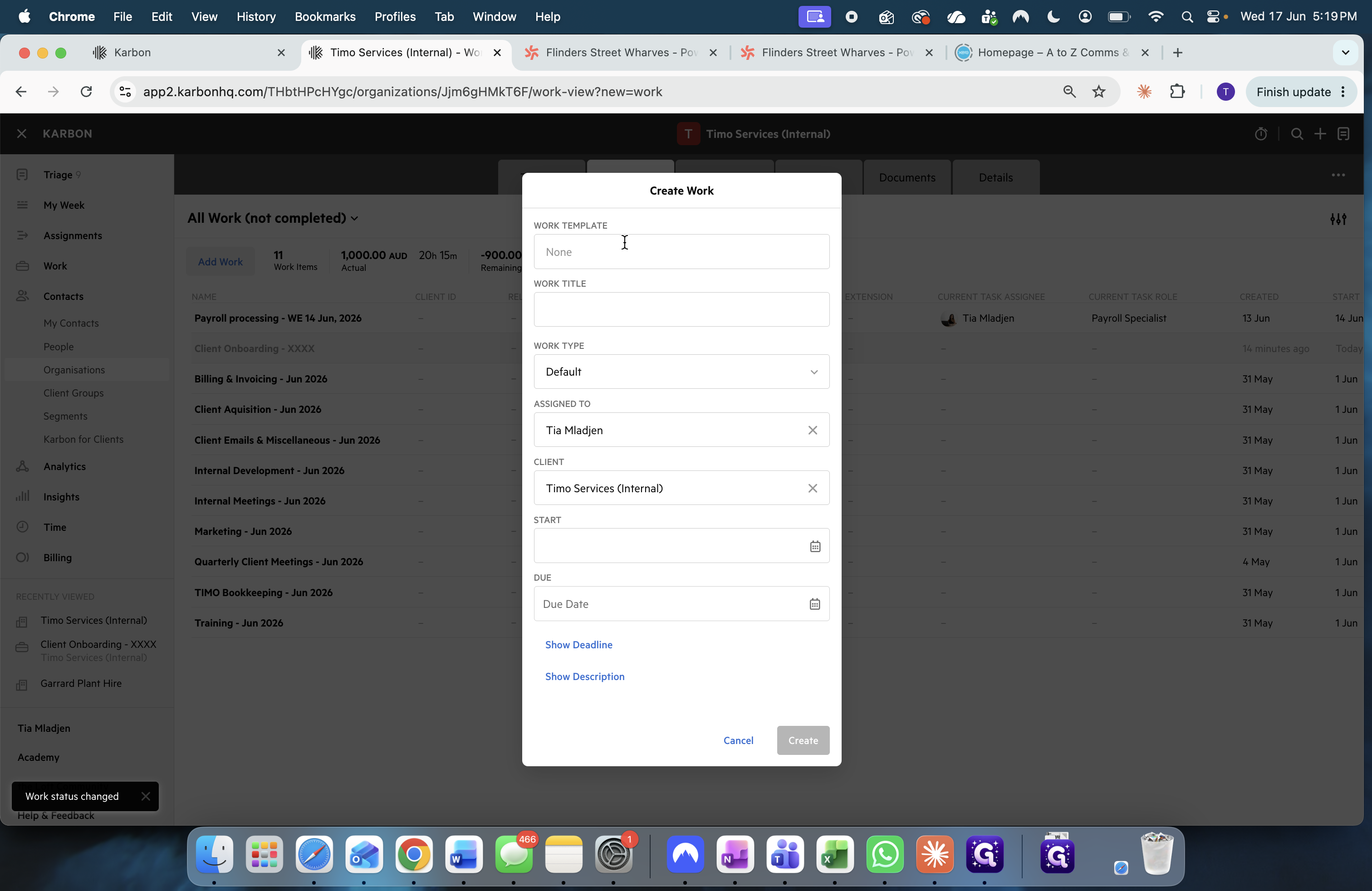
Task: Click the Show Deadline link
Action: (579, 644)
